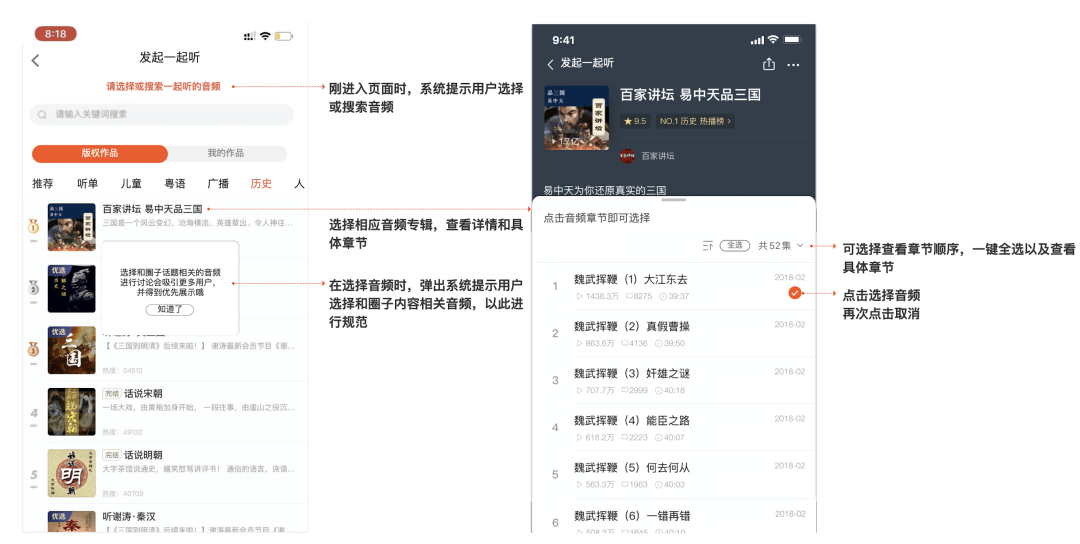This screenshot has width=1080, height=544.
Task: Open second-ranked 优选 album thumbnail
Action: [72, 289]
